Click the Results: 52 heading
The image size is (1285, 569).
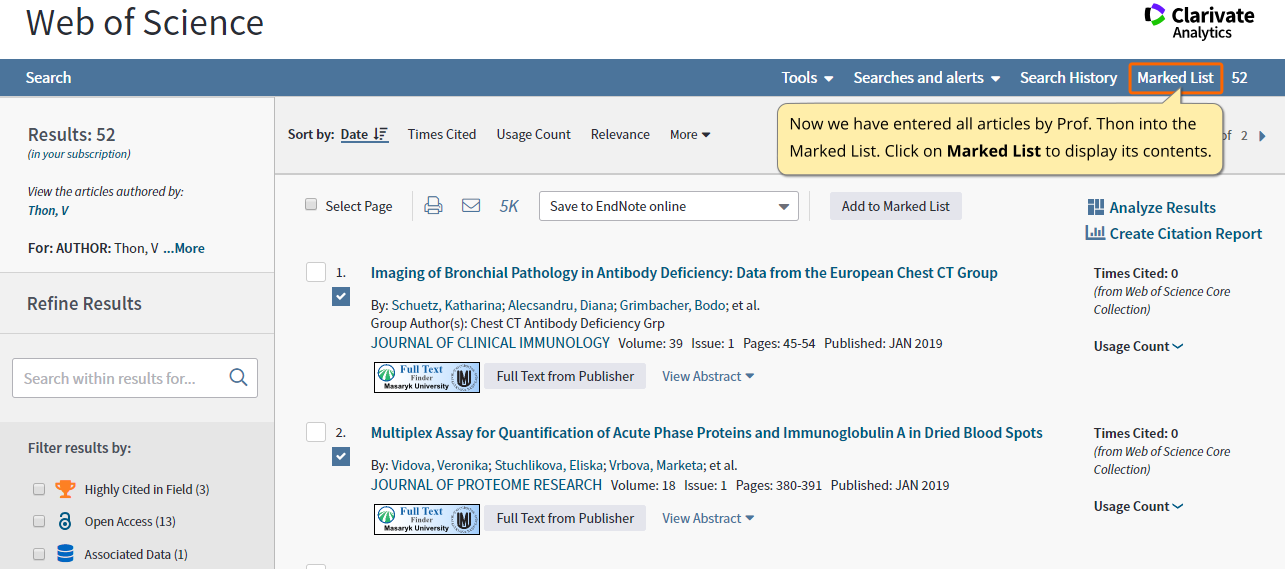[x=71, y=134]
